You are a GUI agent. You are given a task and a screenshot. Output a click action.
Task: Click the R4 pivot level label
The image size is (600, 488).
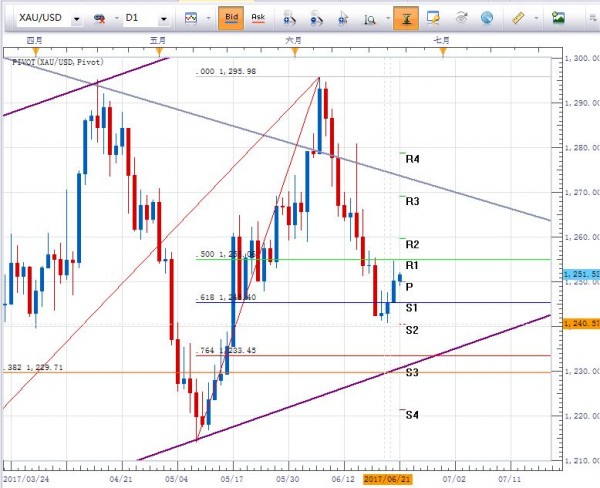point(412,159)
